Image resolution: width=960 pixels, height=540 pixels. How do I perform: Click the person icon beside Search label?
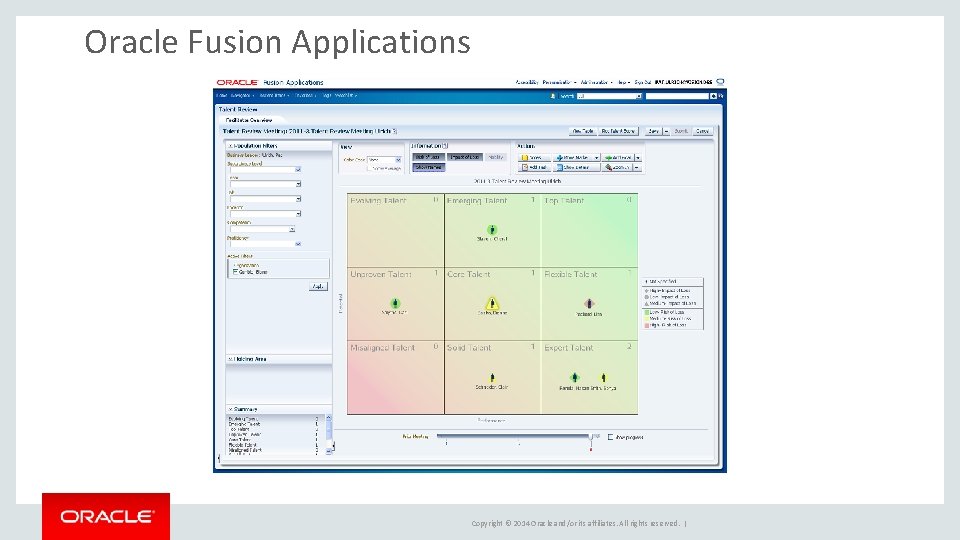click(552, 96)
